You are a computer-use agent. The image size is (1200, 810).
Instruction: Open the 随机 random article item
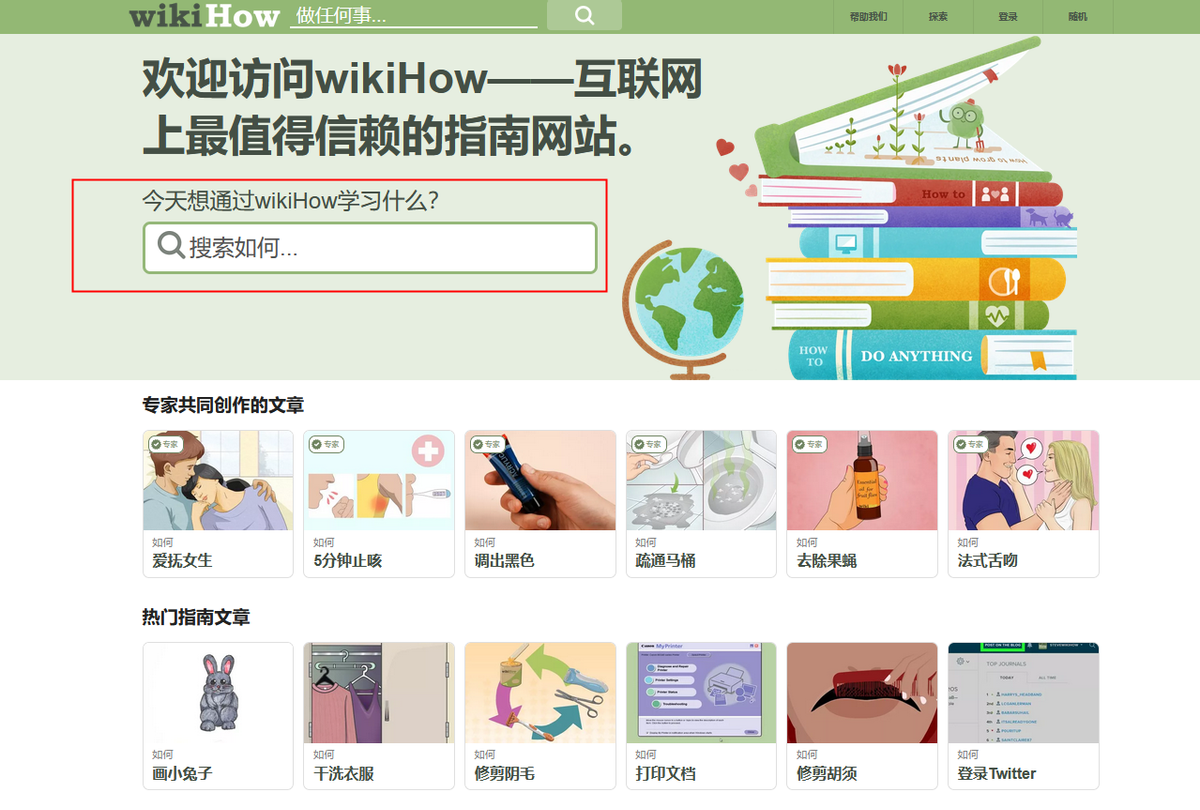click(x=1078, y=17)
